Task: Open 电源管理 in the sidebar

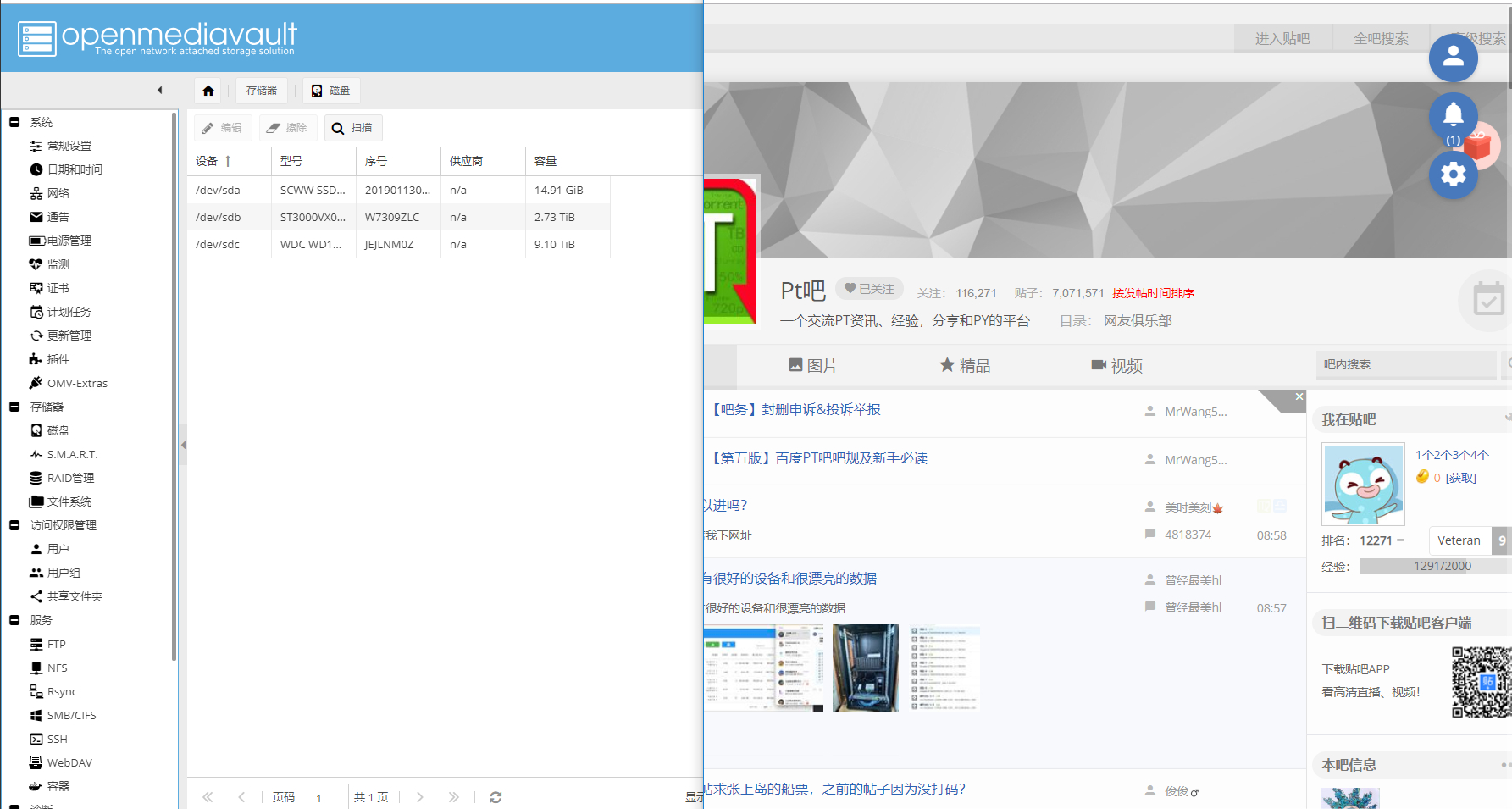Action: click(69, 241)
